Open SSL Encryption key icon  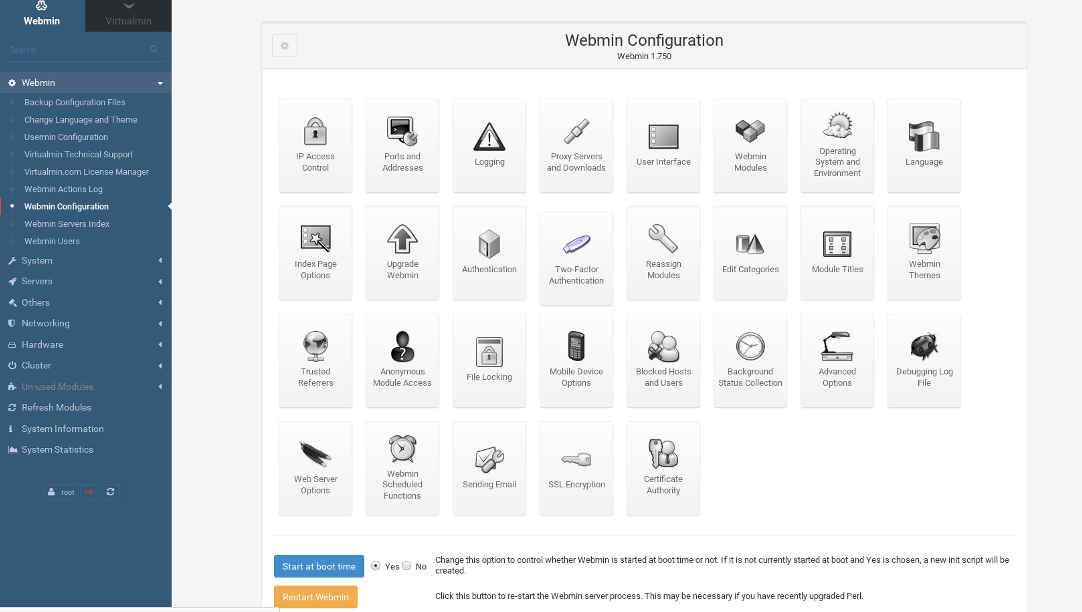(576, 468)
